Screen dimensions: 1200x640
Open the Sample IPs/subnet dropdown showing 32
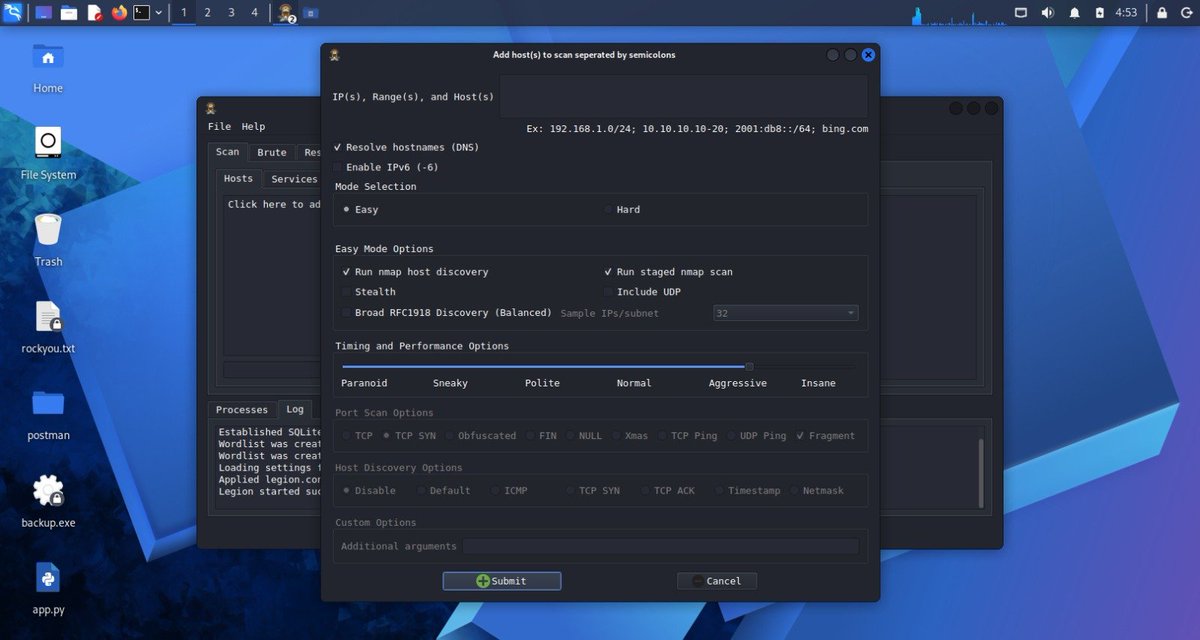click(x=785, y=313)
